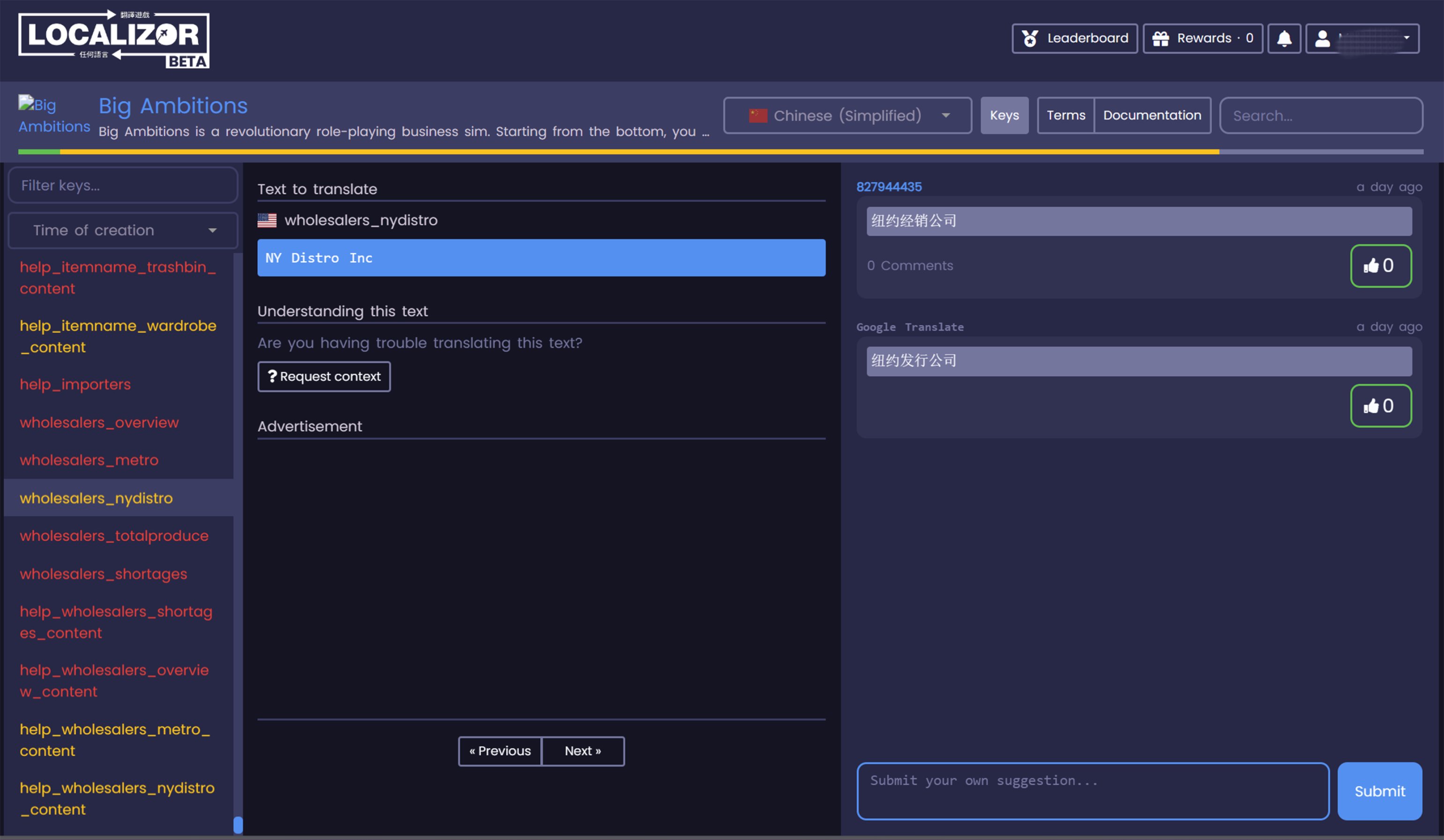The width and height of the screenshot is (1444, 840).
Task: Open the Leaderboard medal button
Action: (1074, 38)
